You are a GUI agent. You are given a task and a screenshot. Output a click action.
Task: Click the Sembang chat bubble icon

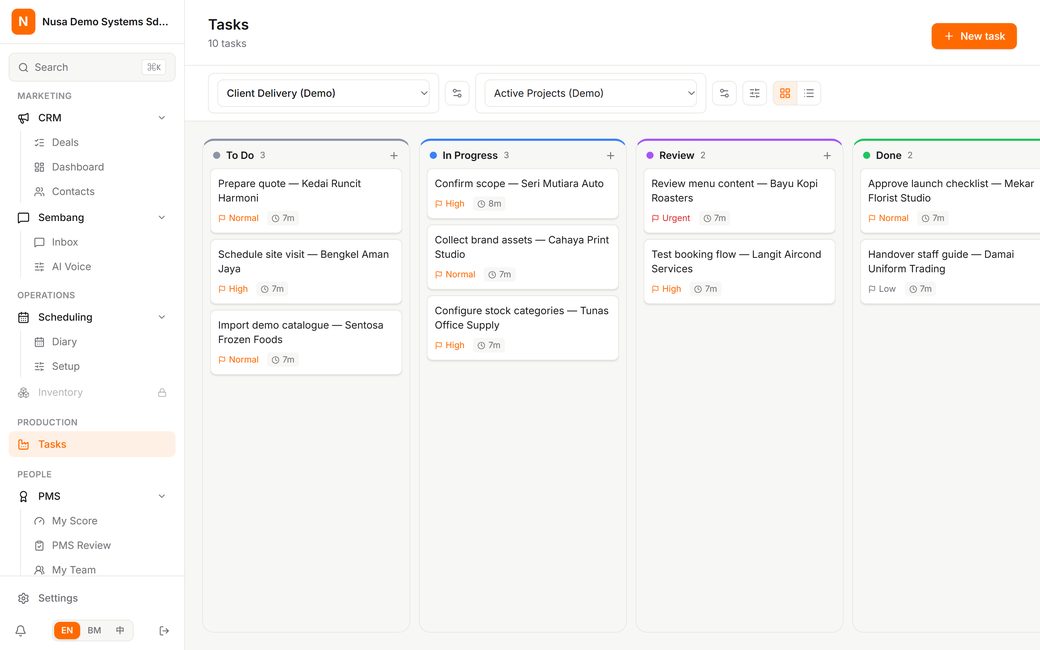[x=23, y=218]
